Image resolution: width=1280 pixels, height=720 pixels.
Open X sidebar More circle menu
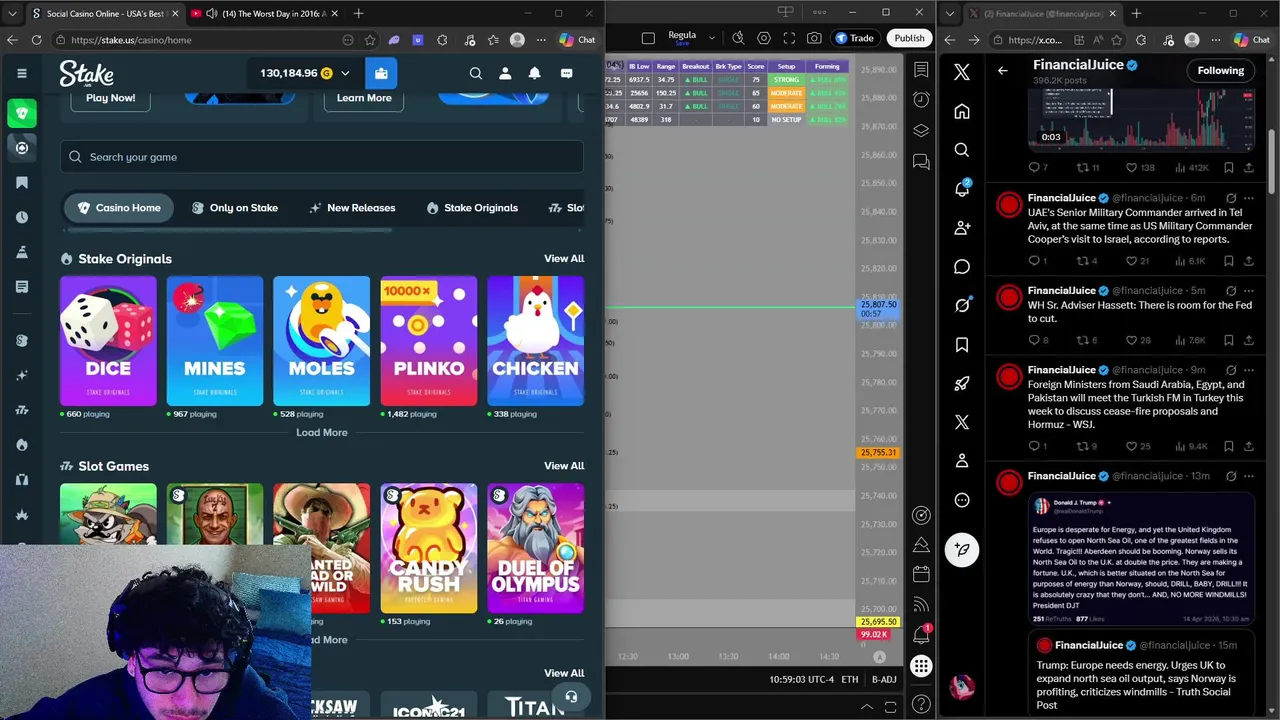tap(962, 500)
